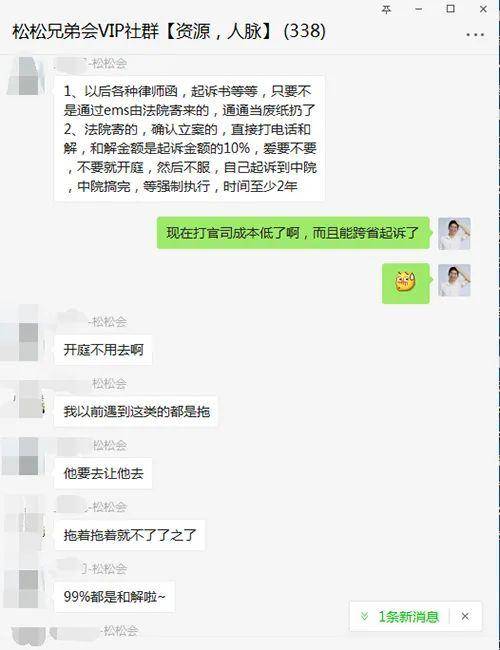
Task: Minimize the chat window
Action: (418, 9)
